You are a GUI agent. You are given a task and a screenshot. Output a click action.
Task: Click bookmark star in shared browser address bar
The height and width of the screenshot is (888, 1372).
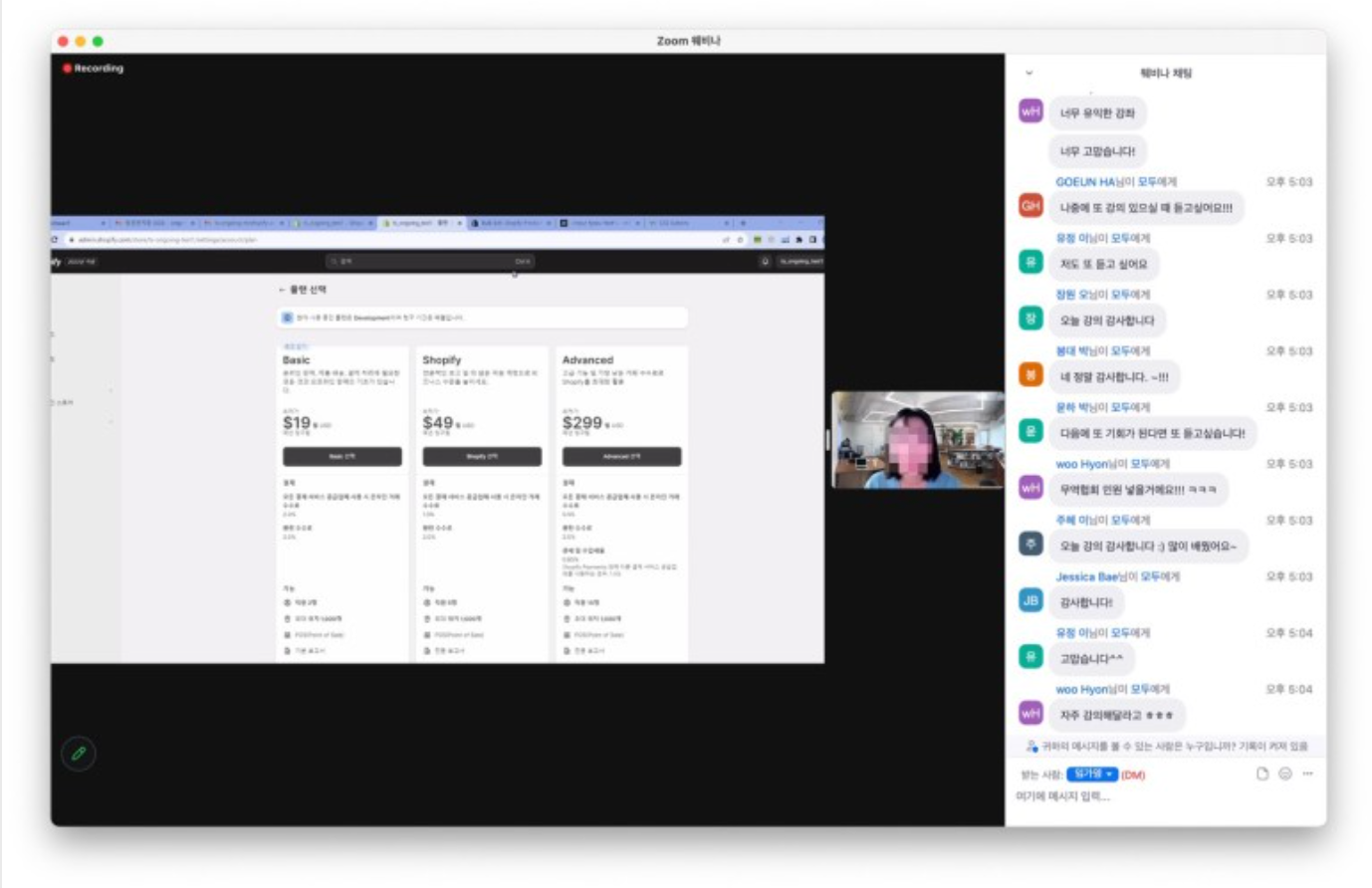click(739, 240)
